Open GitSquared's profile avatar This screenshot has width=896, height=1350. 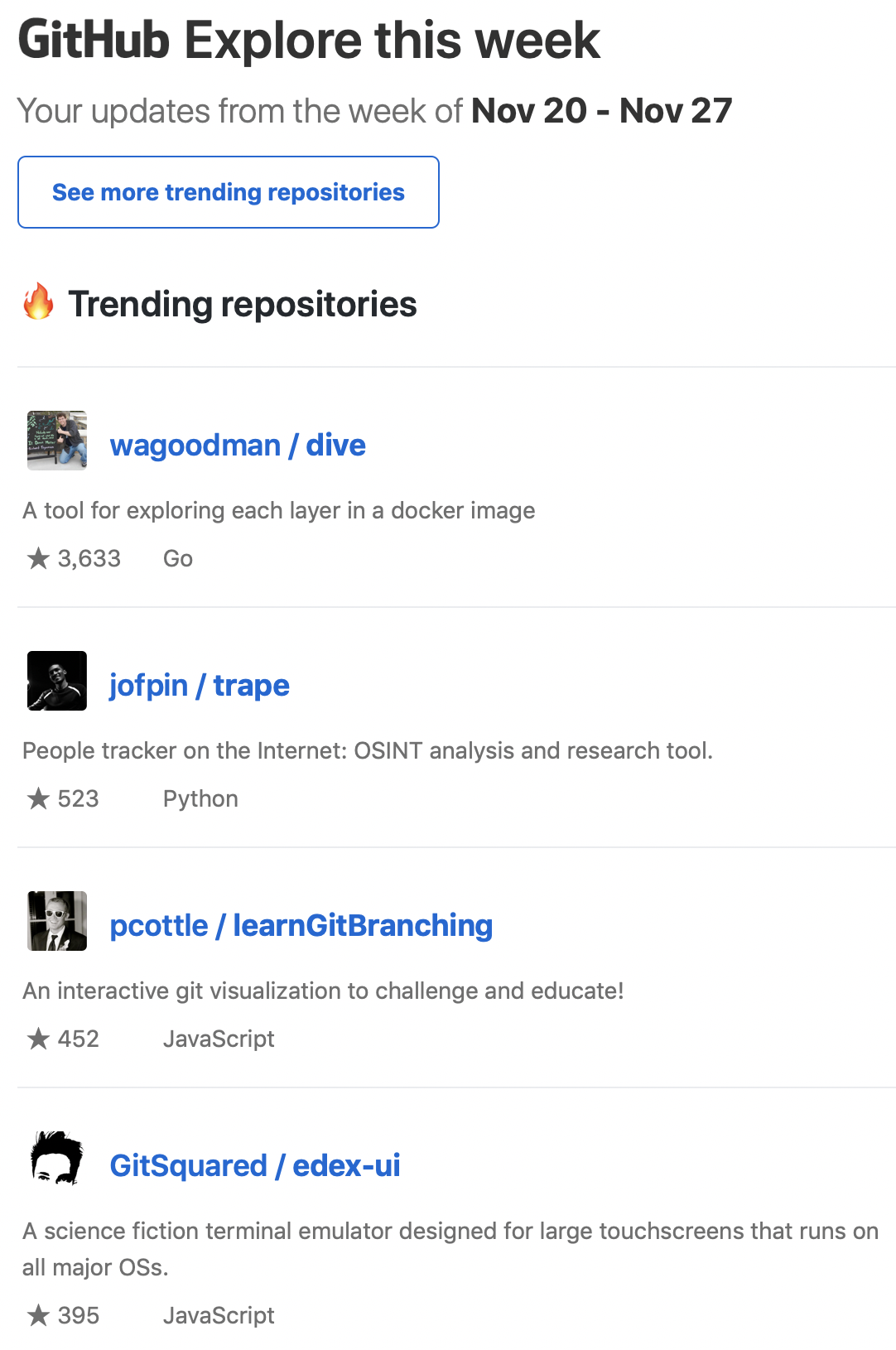click(x=57, y=1160)
